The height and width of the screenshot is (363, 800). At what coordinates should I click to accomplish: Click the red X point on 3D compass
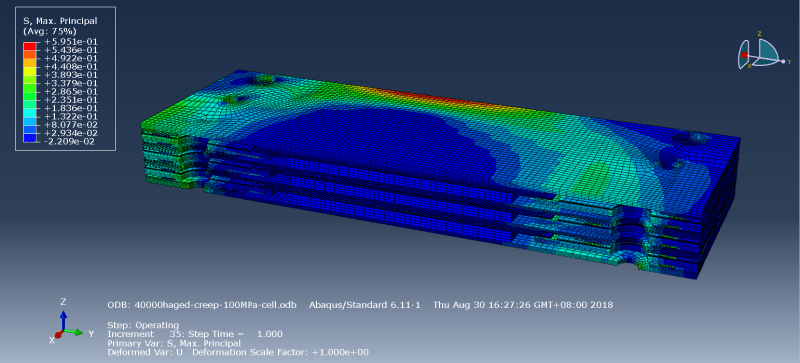(744, 55)
